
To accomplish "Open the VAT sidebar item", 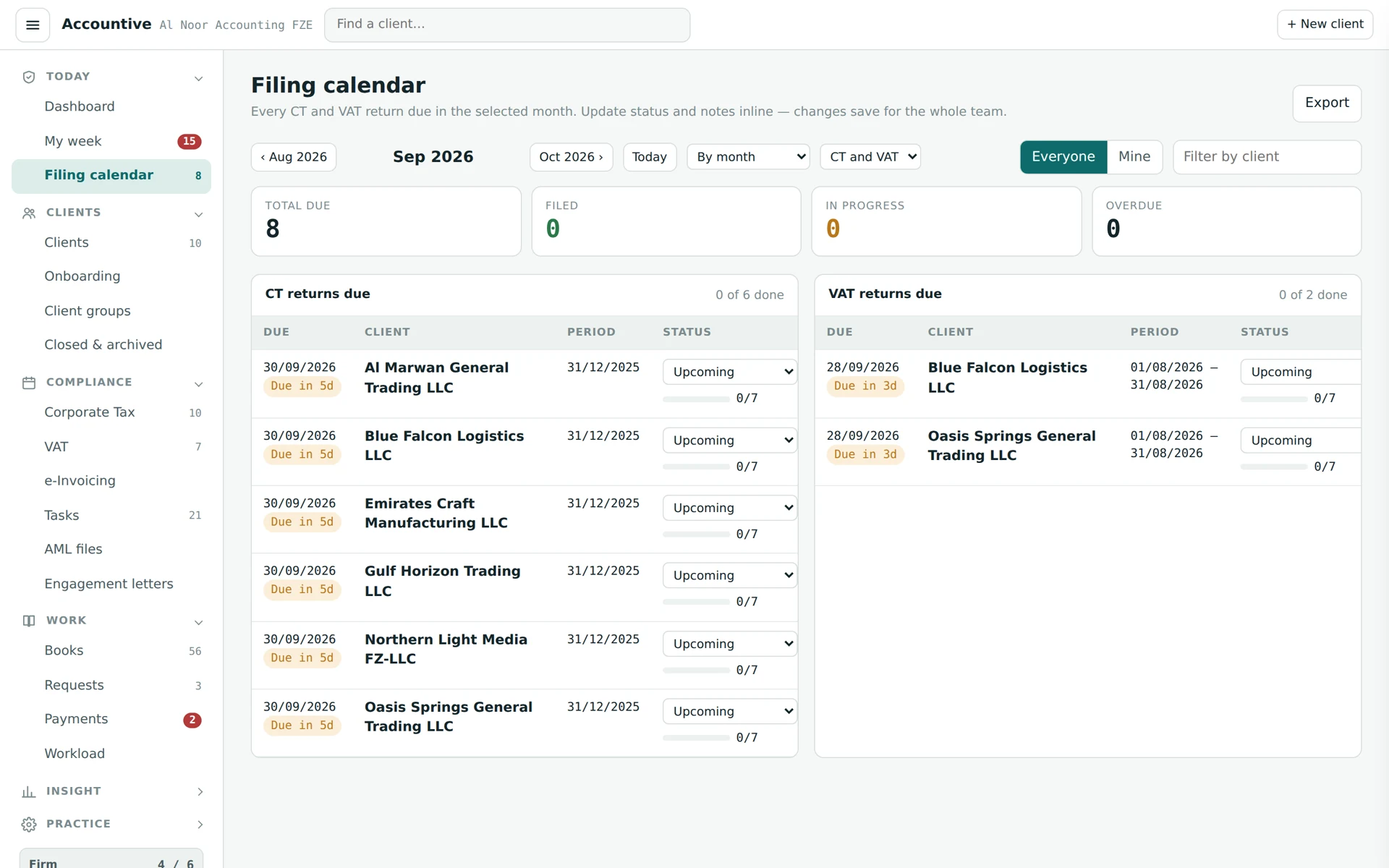I will coord(111,447).
